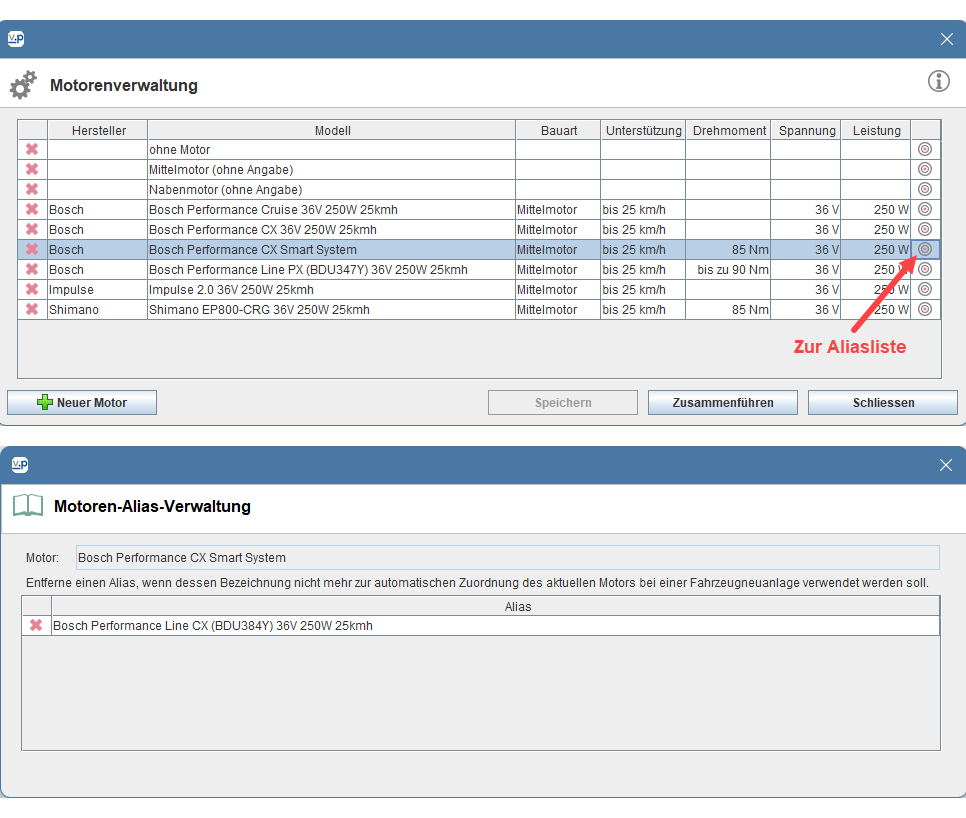Click 'Schliessen' button
This screenshot has width=966, height=818.
883,402
